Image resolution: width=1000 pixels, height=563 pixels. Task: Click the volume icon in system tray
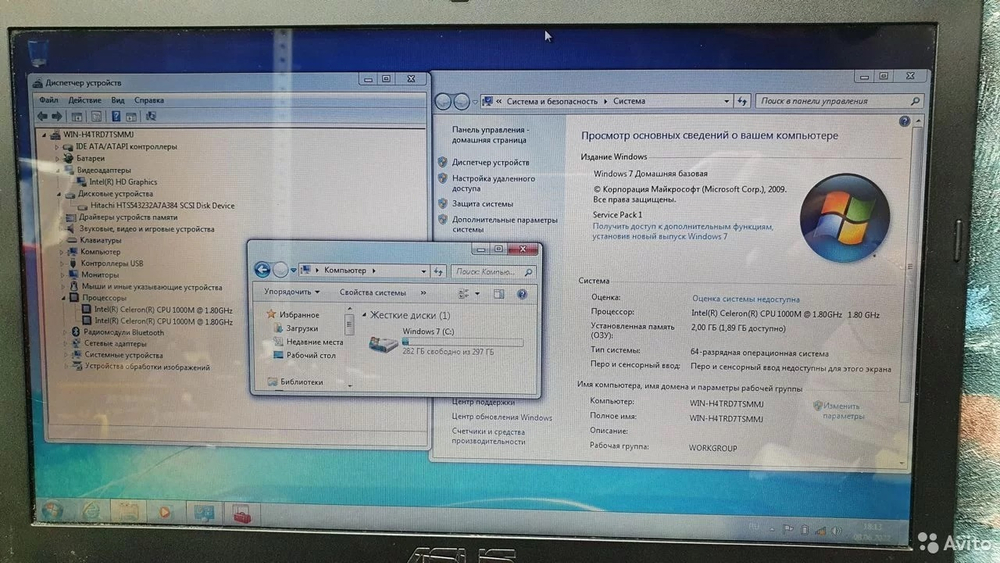(x=837, y=530)
